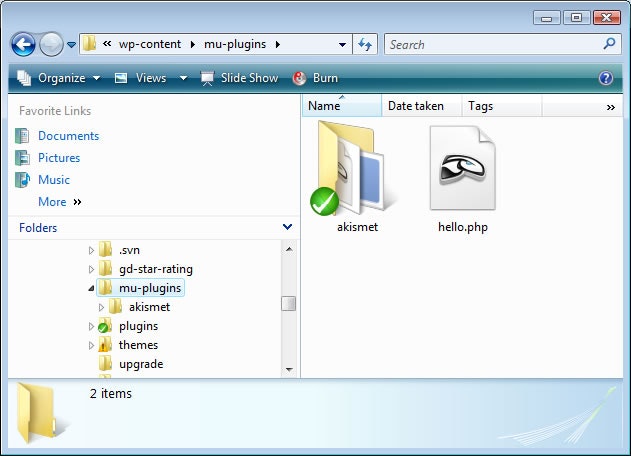Click the Burn disc toolbar button

pyautogui.click(x=315, y=78)
